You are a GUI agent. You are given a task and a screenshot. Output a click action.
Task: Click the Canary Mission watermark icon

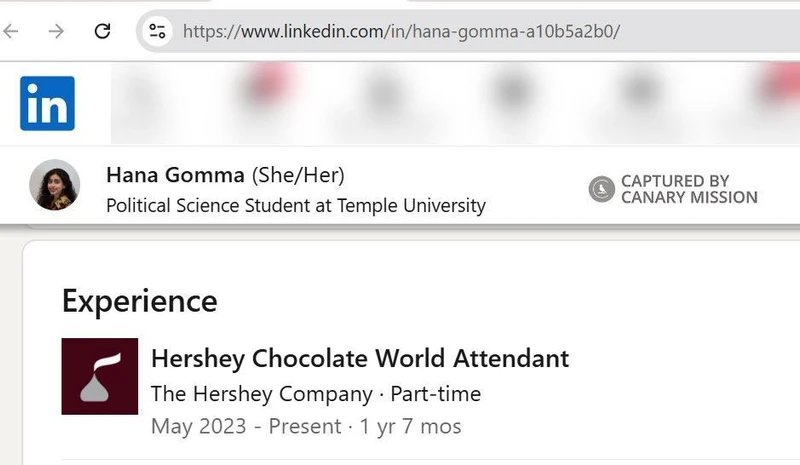pos(601,189)
